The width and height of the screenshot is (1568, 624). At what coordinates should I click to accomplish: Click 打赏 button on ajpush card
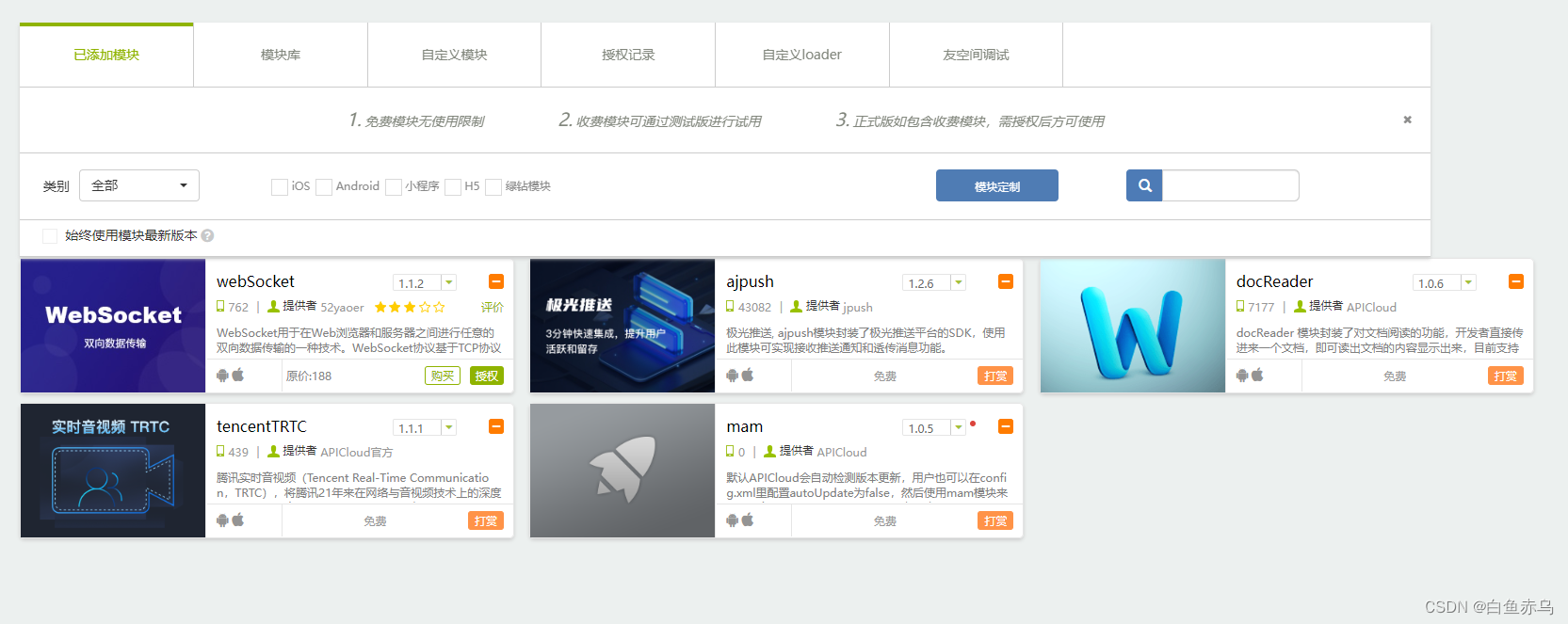tap(995, 376)
